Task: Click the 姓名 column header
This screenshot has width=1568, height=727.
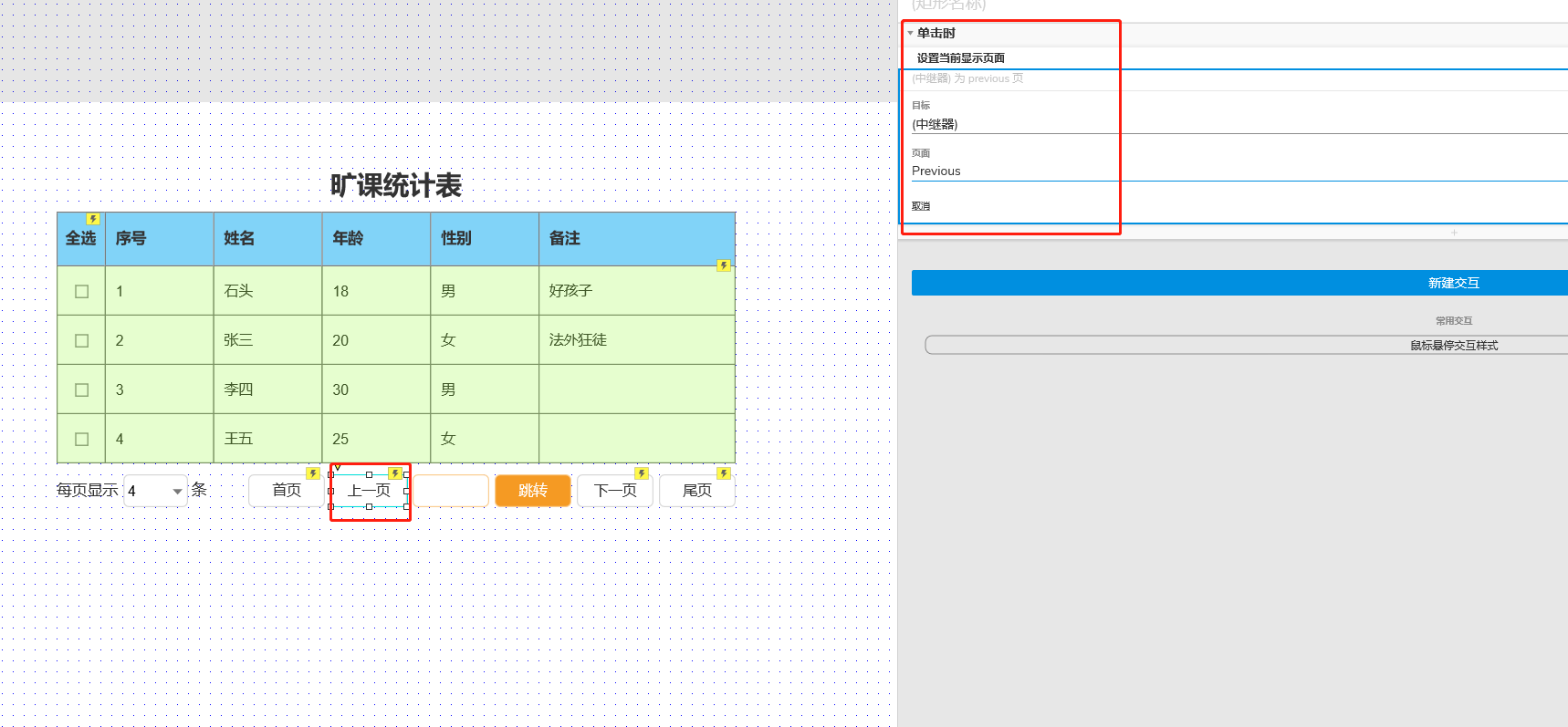Action: point(268,239)
